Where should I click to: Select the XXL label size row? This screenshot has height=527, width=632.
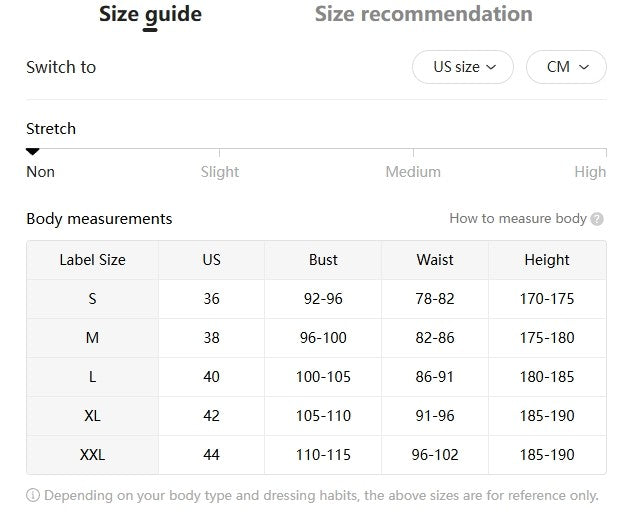tap(92, 455)
